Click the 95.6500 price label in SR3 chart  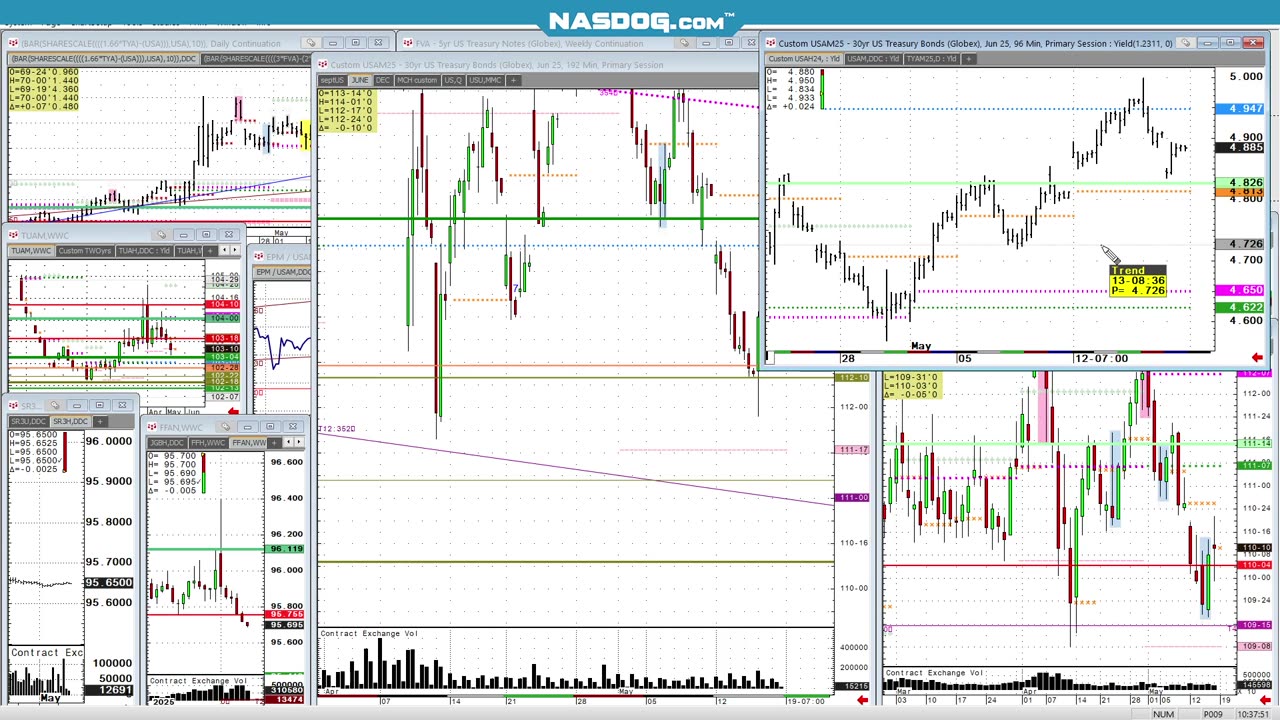coord(108,582)
